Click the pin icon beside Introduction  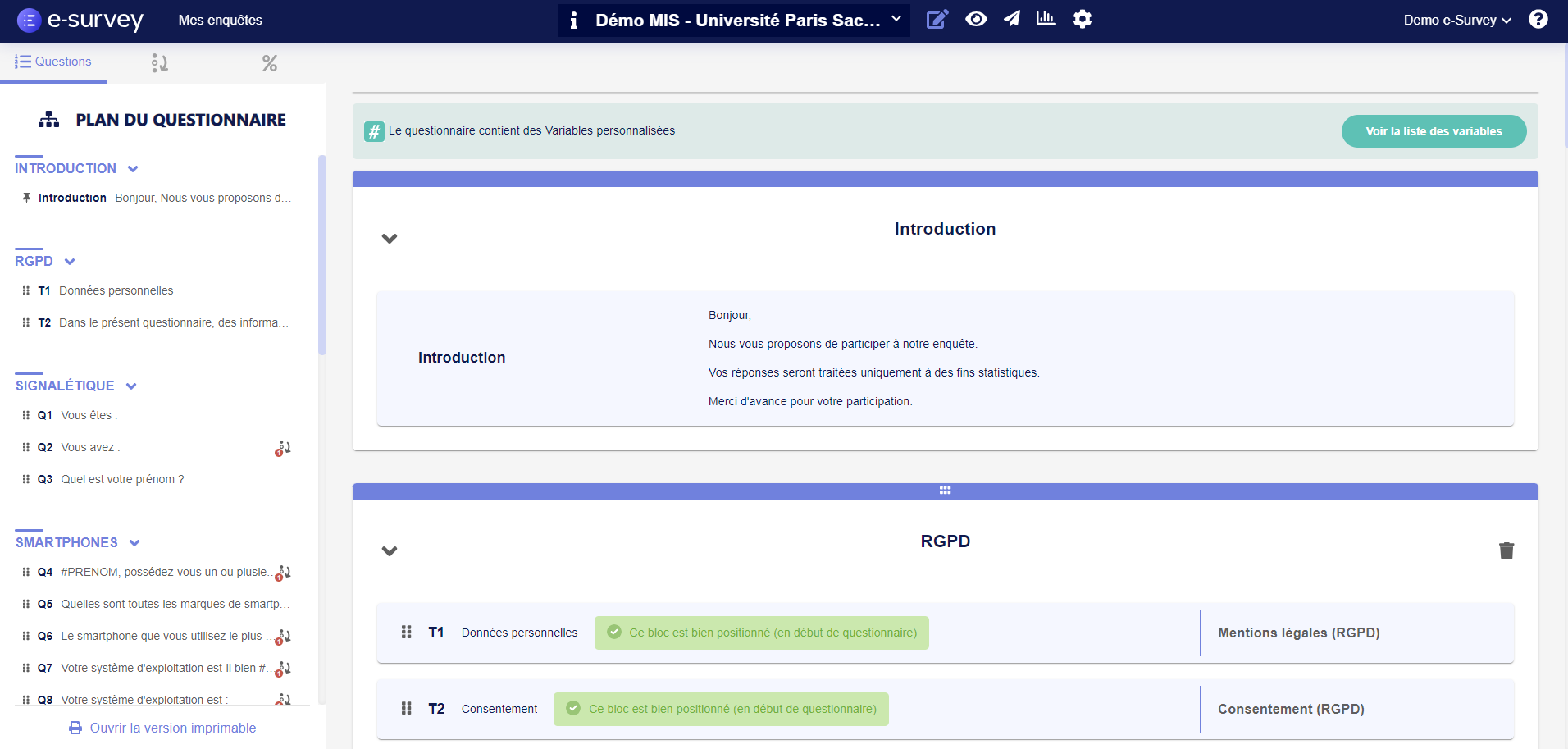pyautogui.click(x=25, y=197)
